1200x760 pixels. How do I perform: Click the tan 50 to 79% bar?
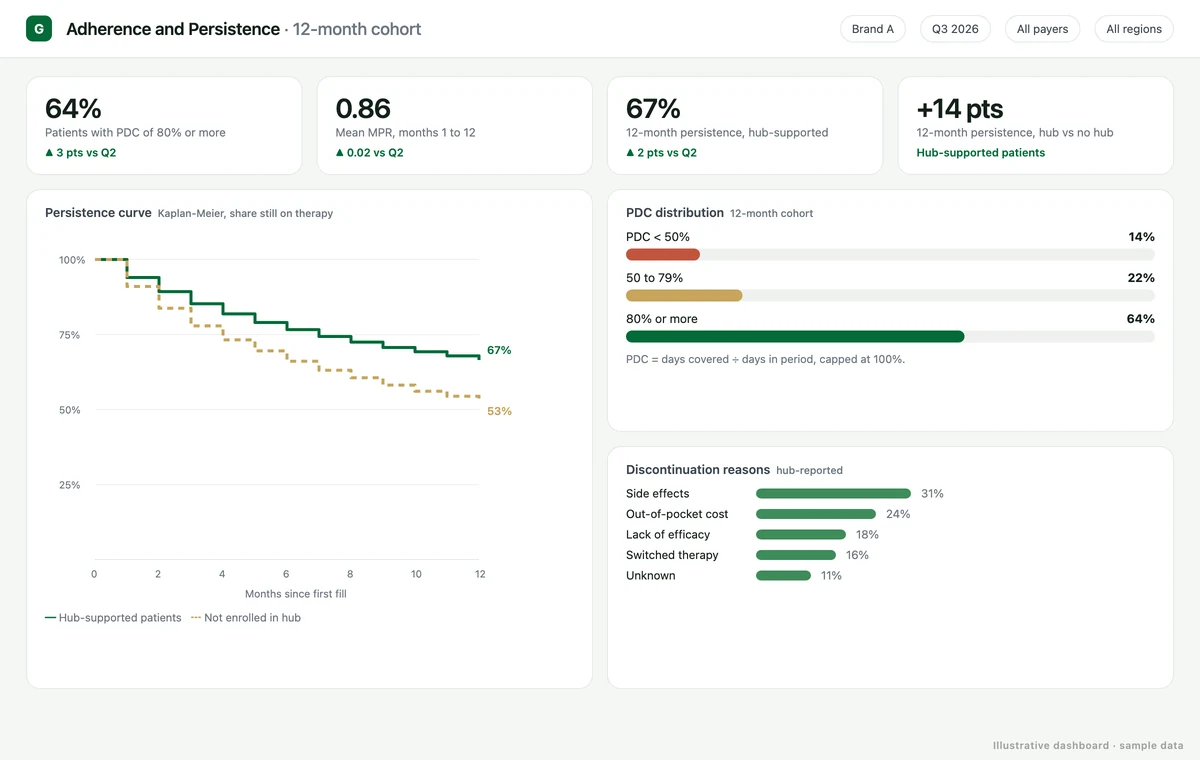(684, 296)
